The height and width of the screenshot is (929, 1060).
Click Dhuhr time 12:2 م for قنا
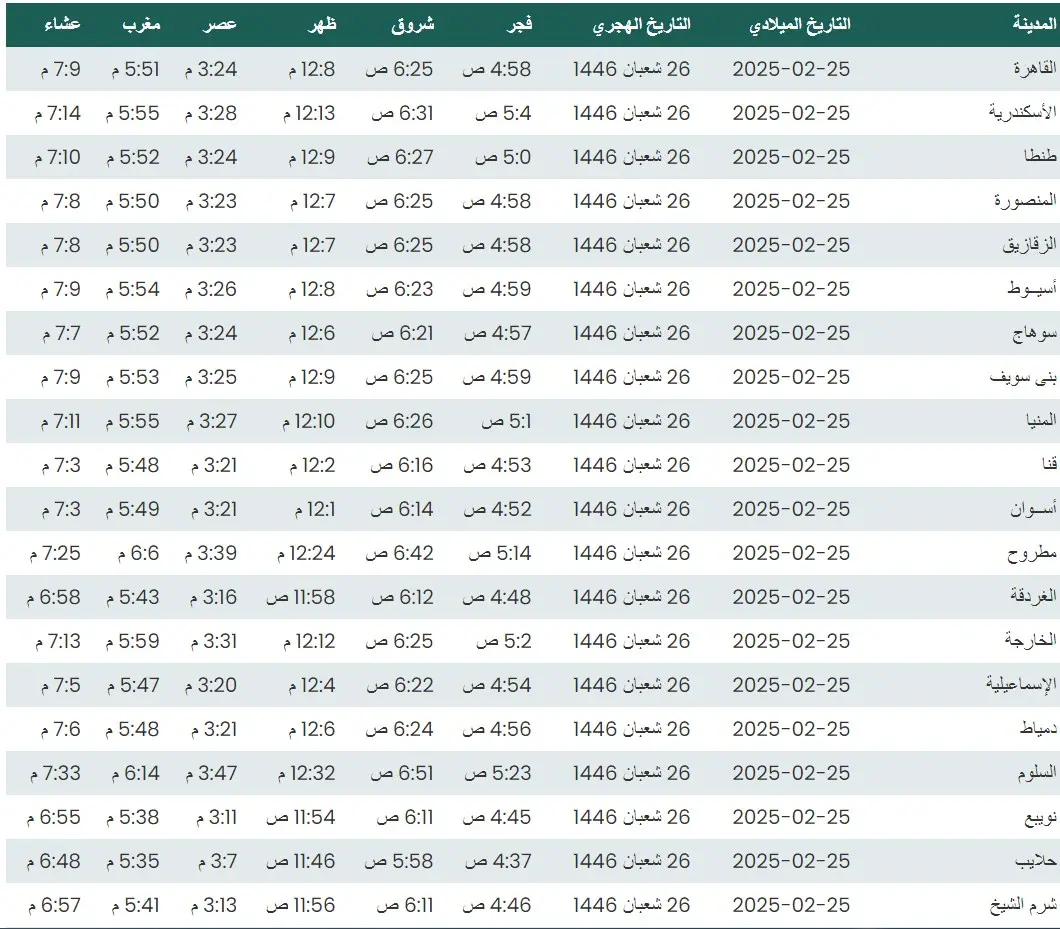(312, 464)
